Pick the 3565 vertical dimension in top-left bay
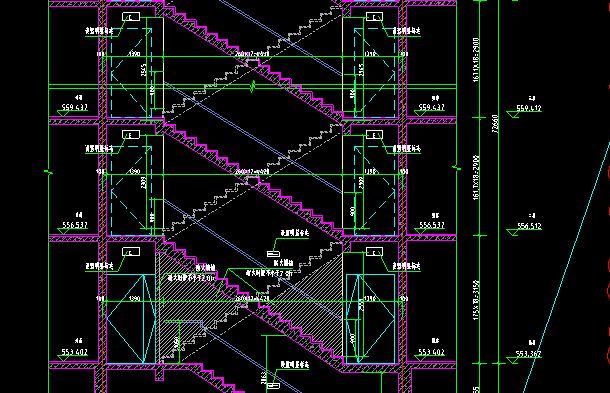Viewport: 610px width, 393px height. (x=144, y=70)
